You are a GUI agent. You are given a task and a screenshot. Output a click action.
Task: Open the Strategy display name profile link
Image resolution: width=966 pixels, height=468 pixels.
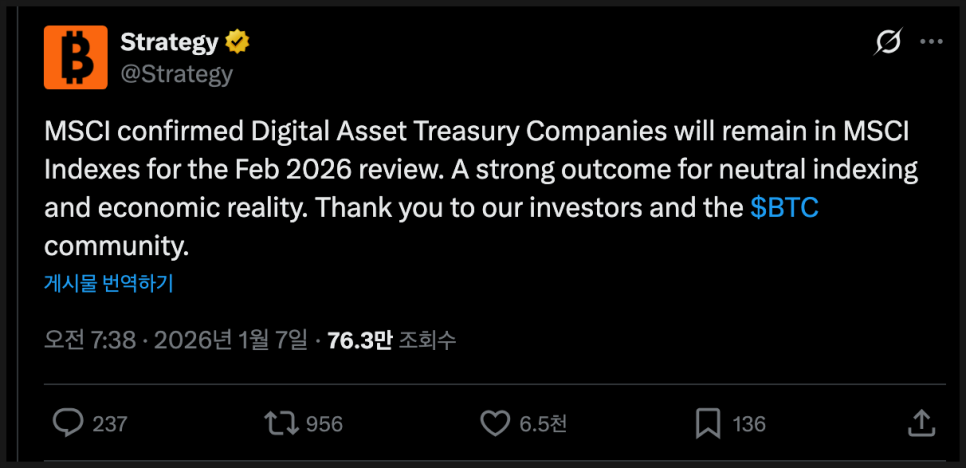click(x=169, y=42)
